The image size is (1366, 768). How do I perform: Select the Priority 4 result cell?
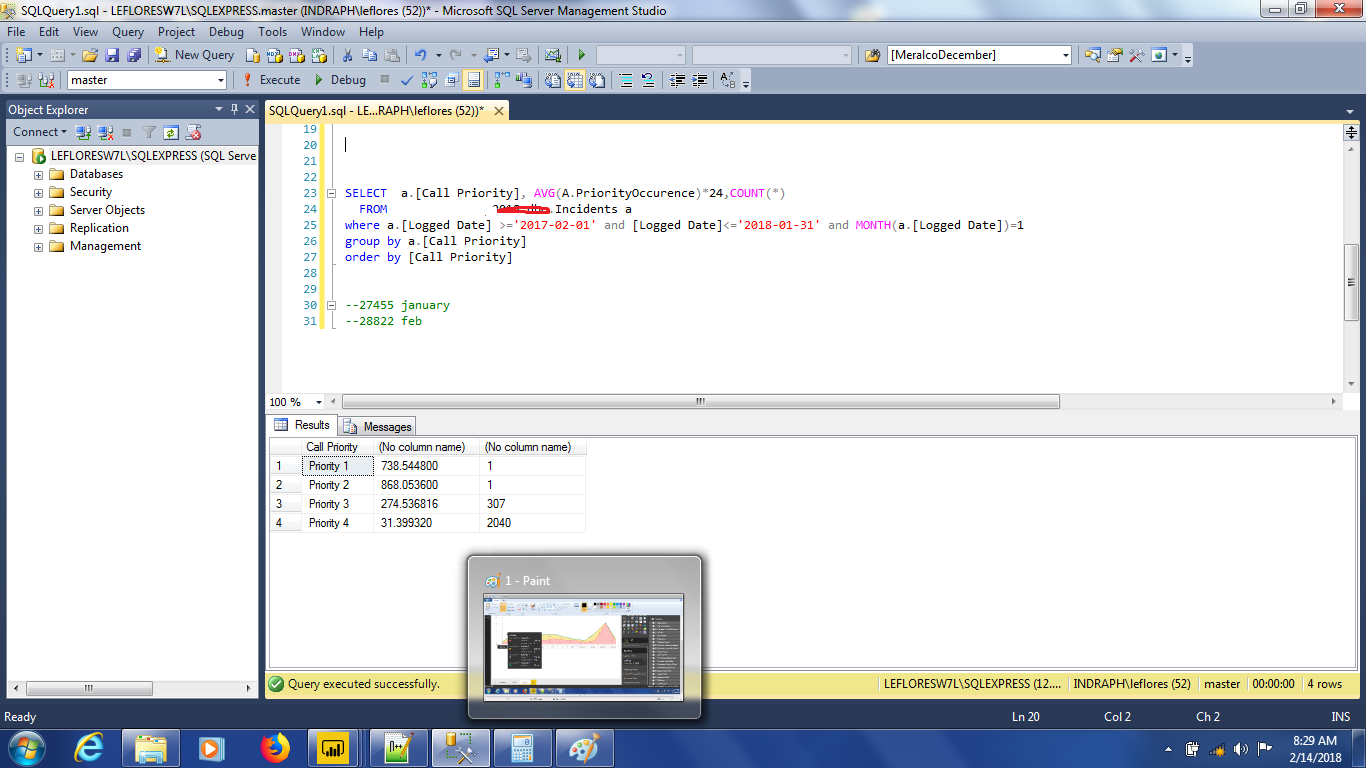pos(338,523)
